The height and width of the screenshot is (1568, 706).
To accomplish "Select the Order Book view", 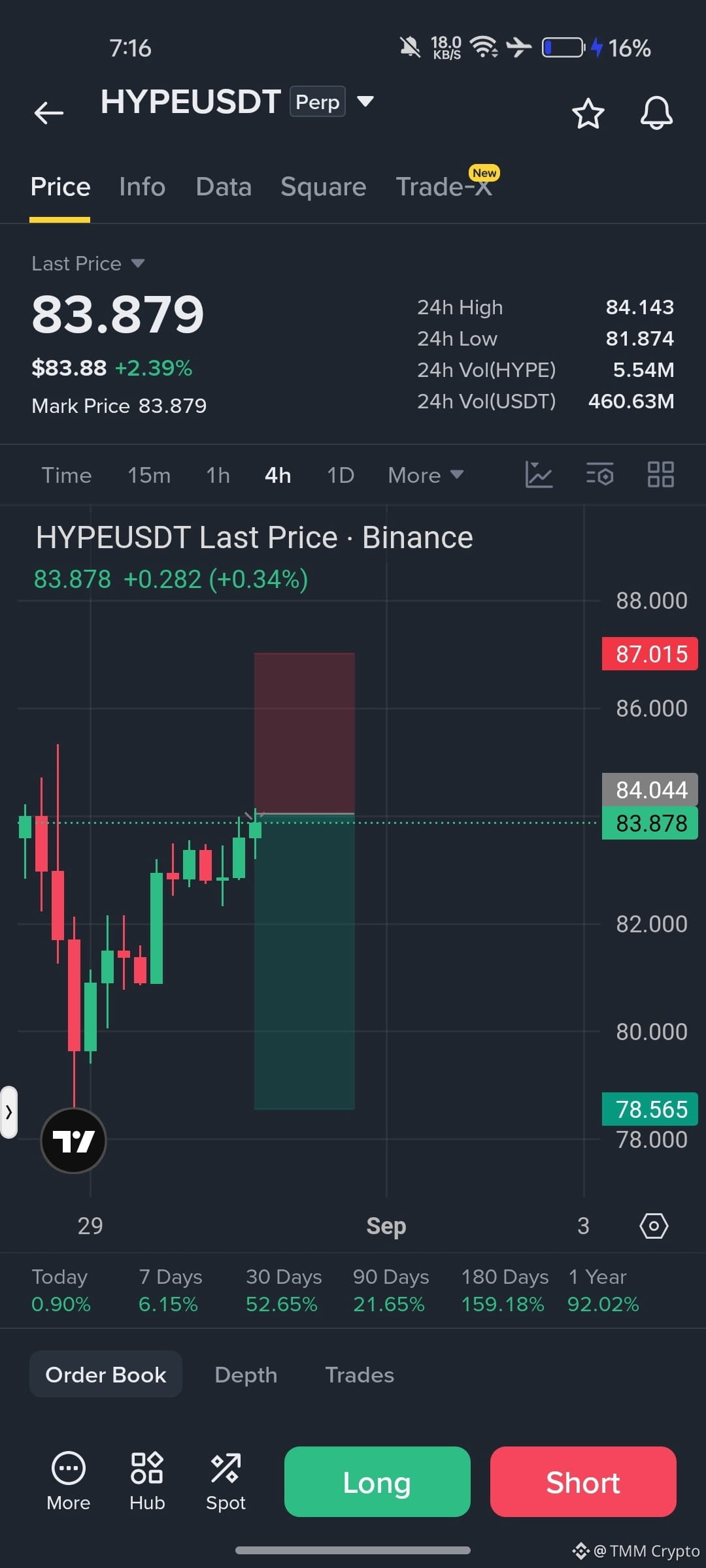I will coord(106,1375).
